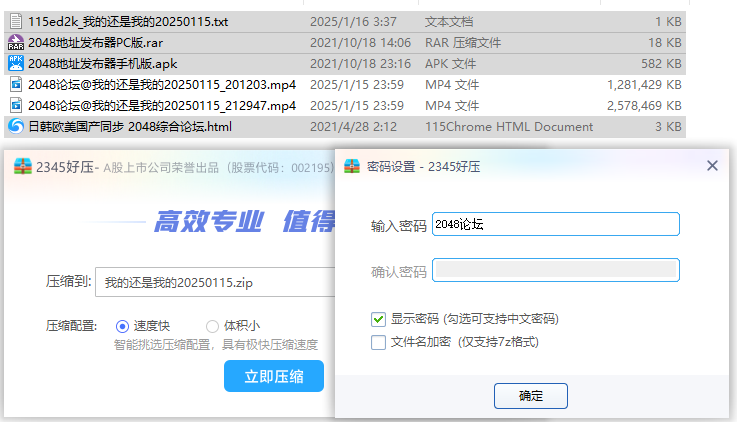Image resolution: width=737 pixels, height=422 pixels.
Task: Click the 2345好压 logo in main window title
Action: 23,166
